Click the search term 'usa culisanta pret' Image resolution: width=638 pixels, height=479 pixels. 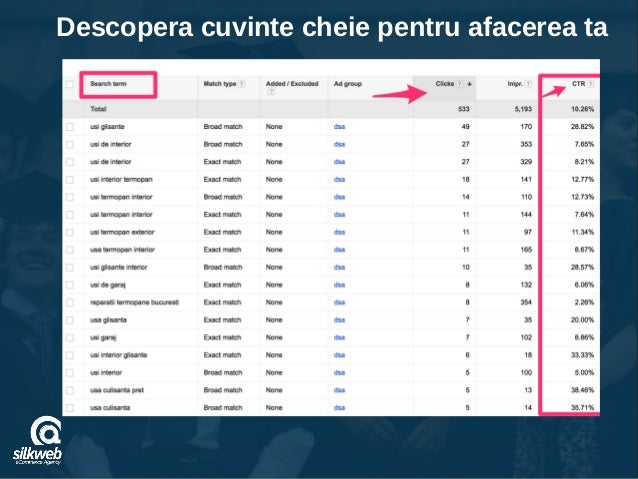coord(117,390)
